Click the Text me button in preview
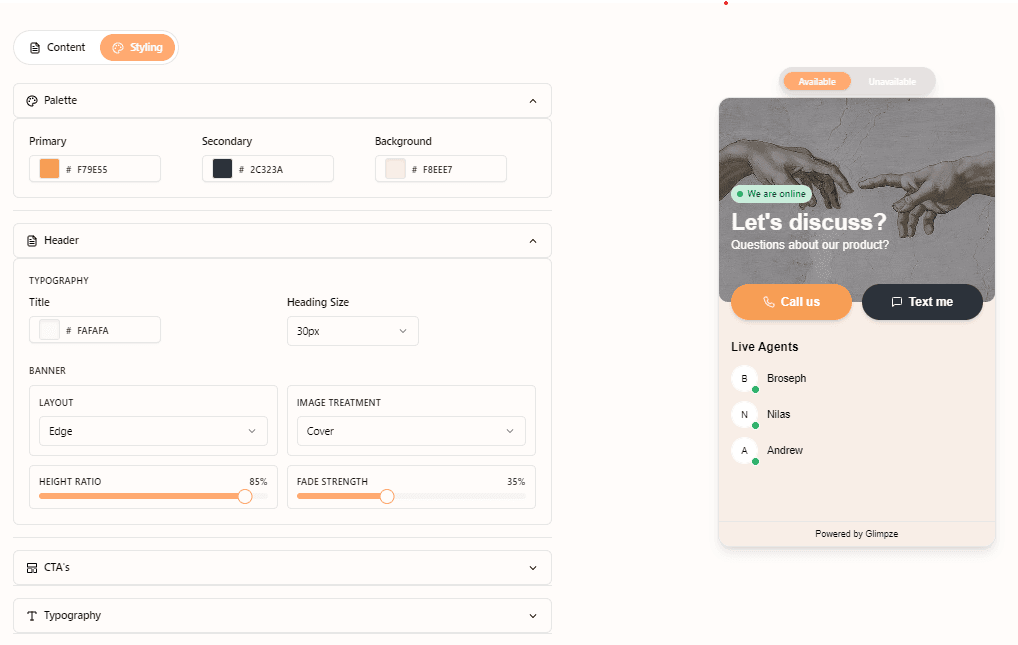The width and height of the screenshot is (1018, 645). click(x=922, y=301)
